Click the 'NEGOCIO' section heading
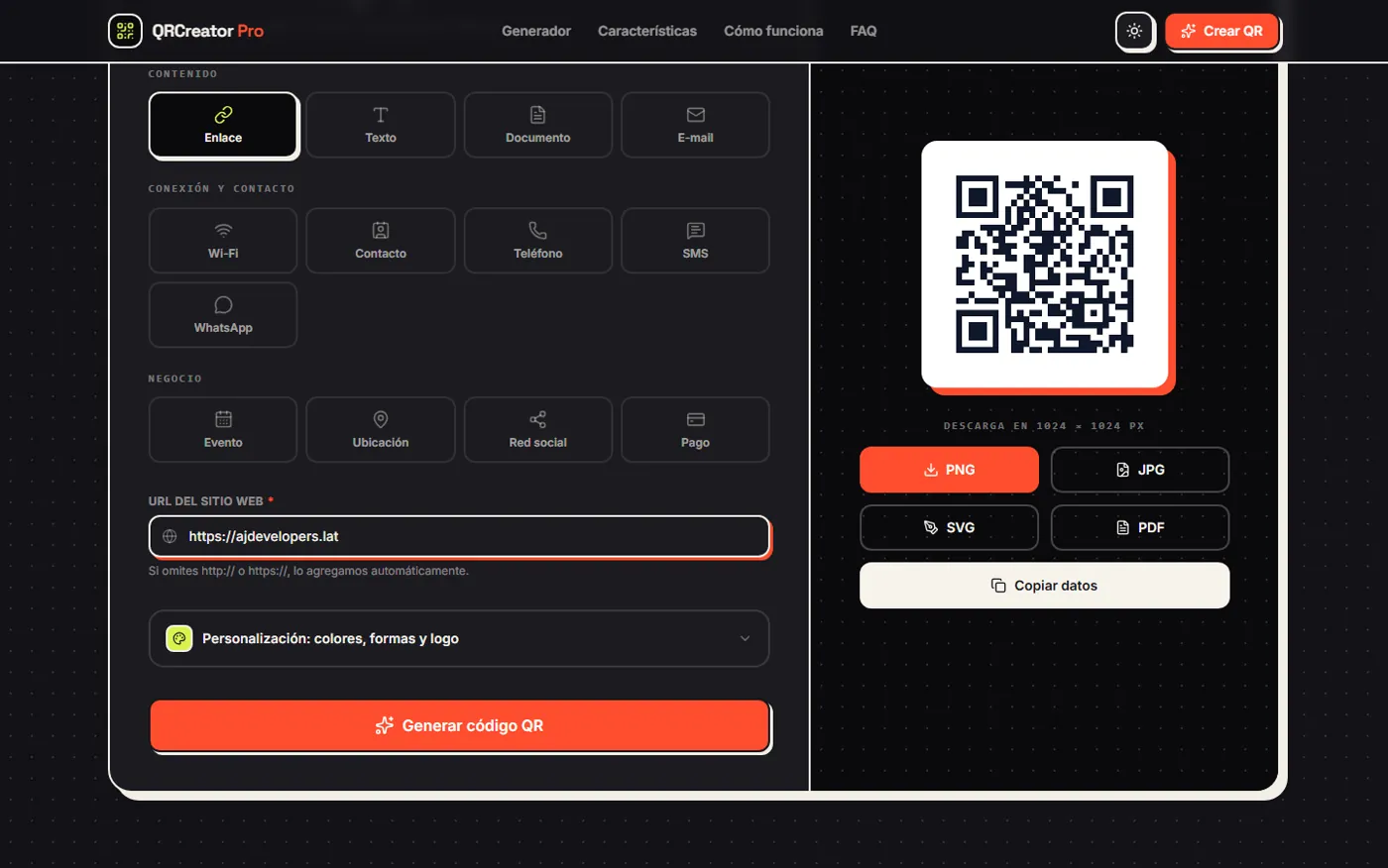 174,379
